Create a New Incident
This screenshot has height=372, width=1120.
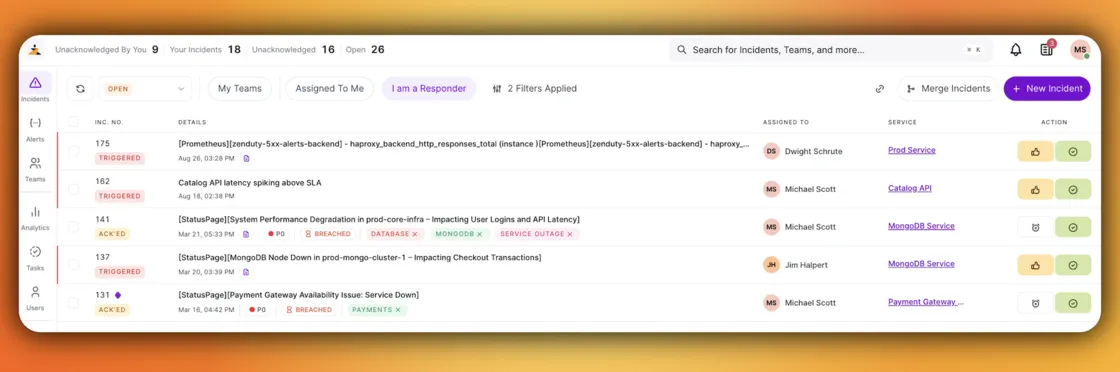coord(1047,89)
